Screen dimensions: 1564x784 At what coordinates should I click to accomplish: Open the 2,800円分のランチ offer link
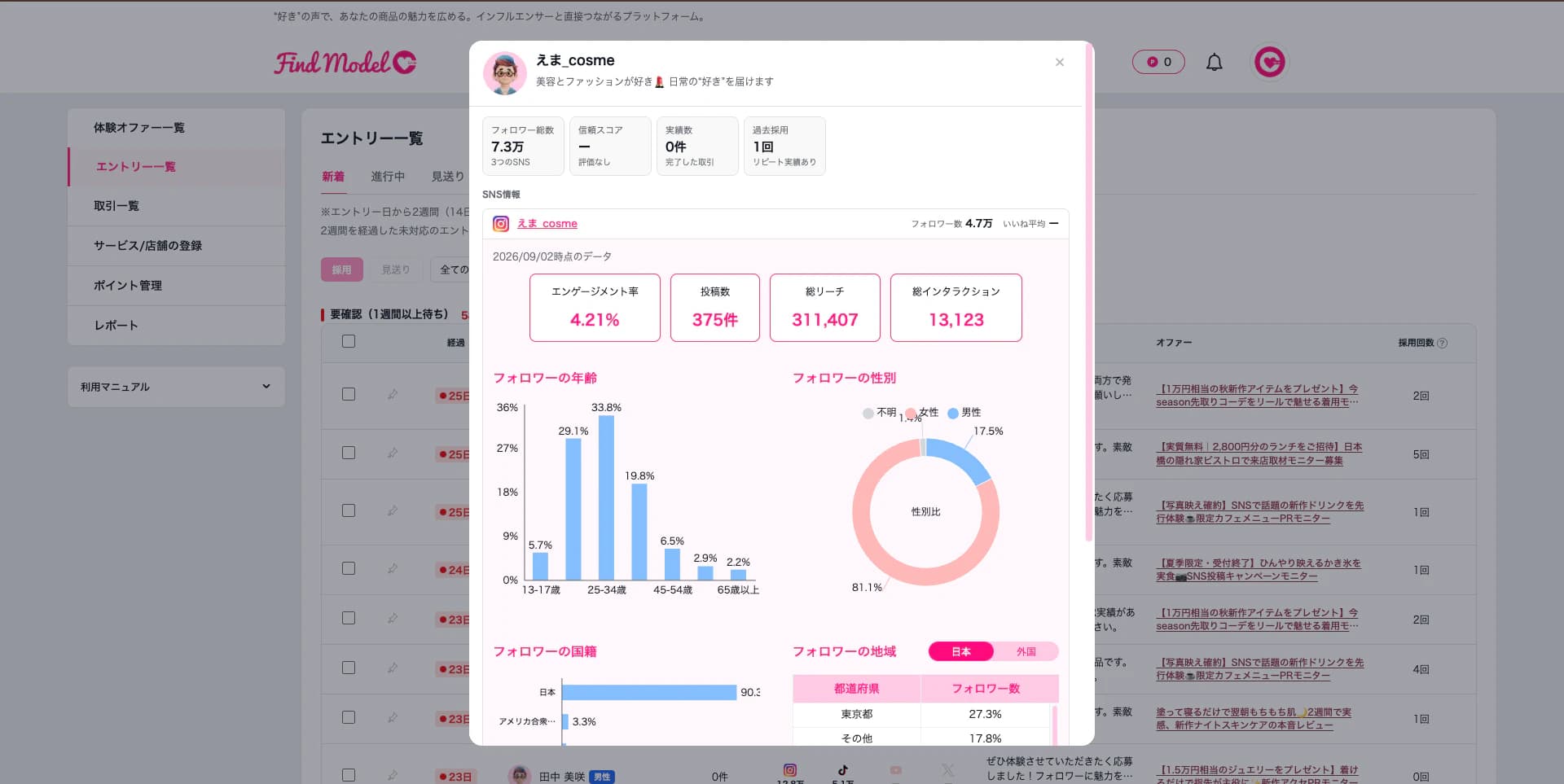[1259, 453]
